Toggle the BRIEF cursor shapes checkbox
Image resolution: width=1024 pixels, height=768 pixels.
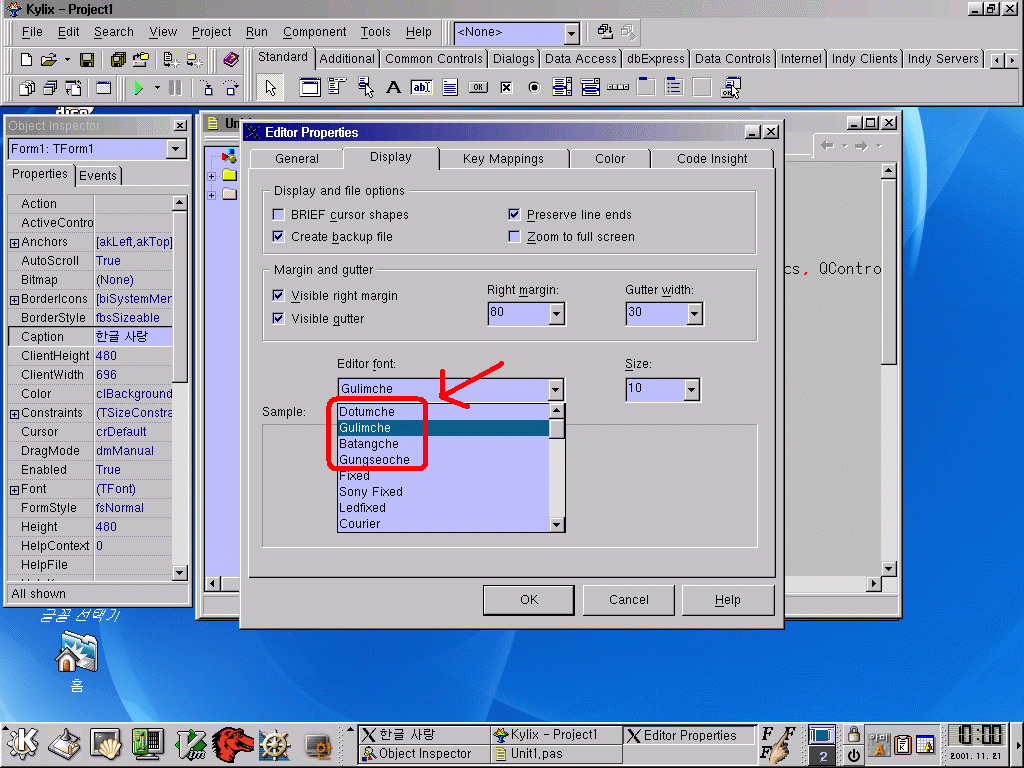click(279, 214)
